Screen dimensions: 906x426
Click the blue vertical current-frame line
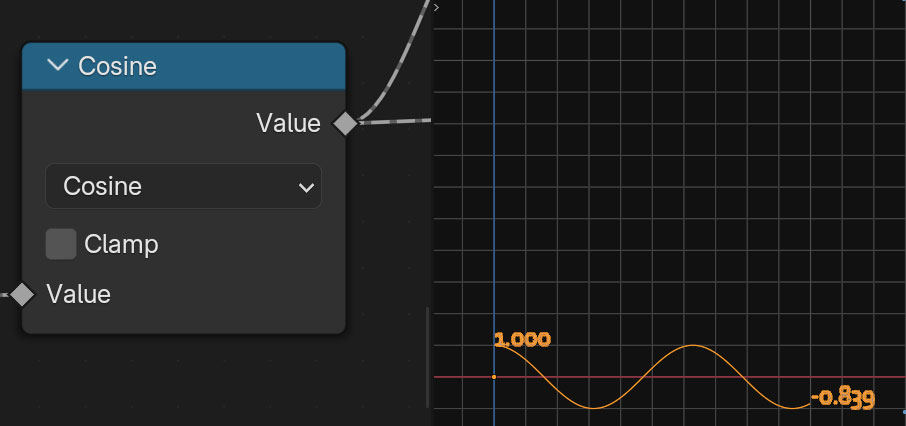coord(493,200)
